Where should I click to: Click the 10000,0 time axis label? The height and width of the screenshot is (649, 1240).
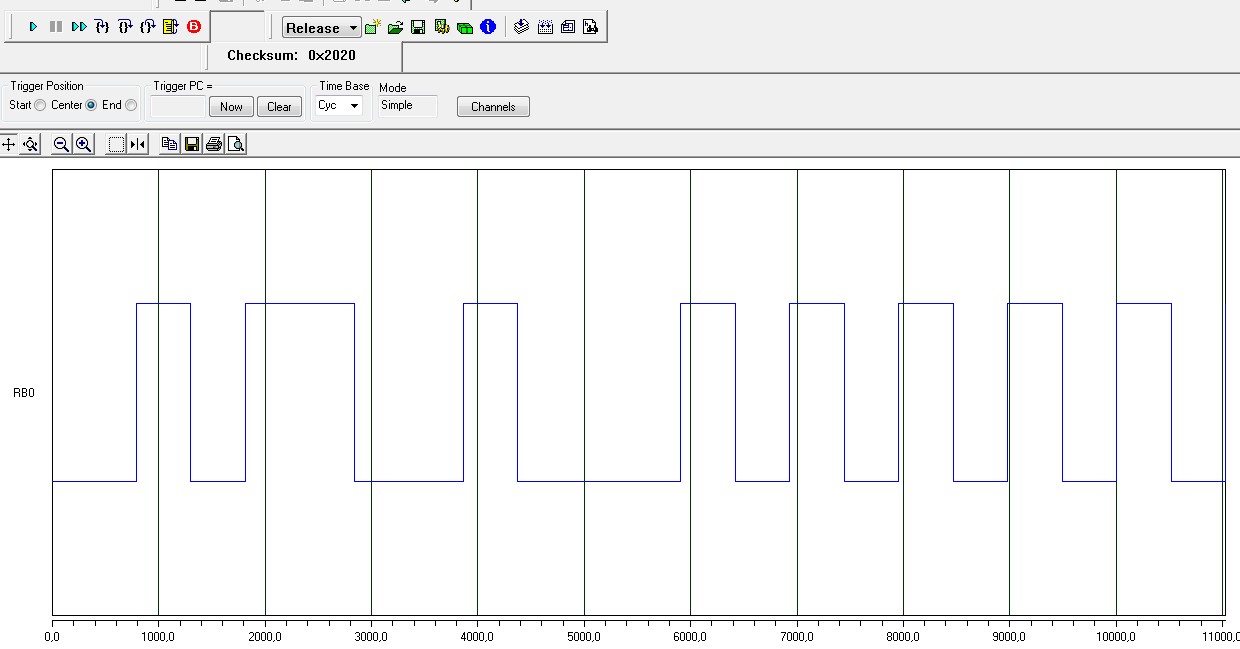tap(1116, 635)
